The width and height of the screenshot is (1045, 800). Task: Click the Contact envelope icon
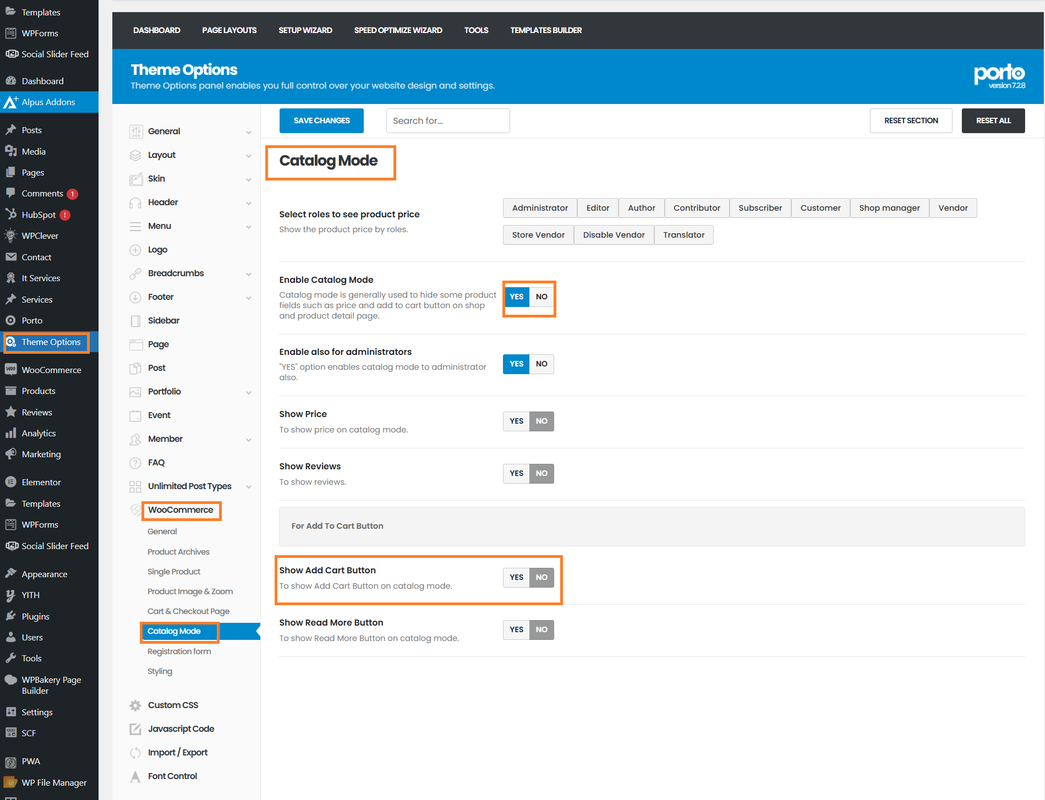click(x=11, y=257)
